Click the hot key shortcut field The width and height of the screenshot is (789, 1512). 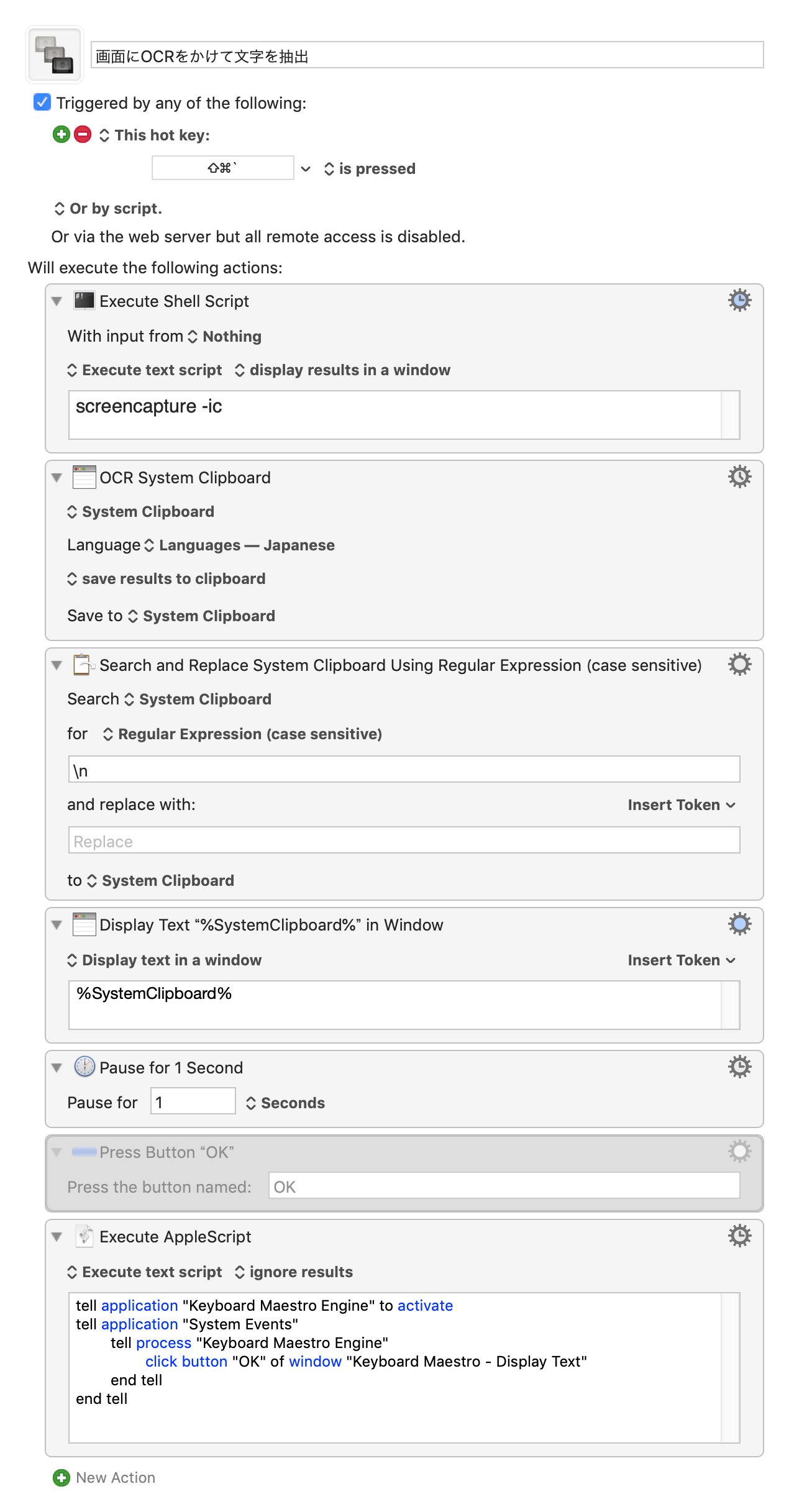pyautogui.click(x=222, y=168)
